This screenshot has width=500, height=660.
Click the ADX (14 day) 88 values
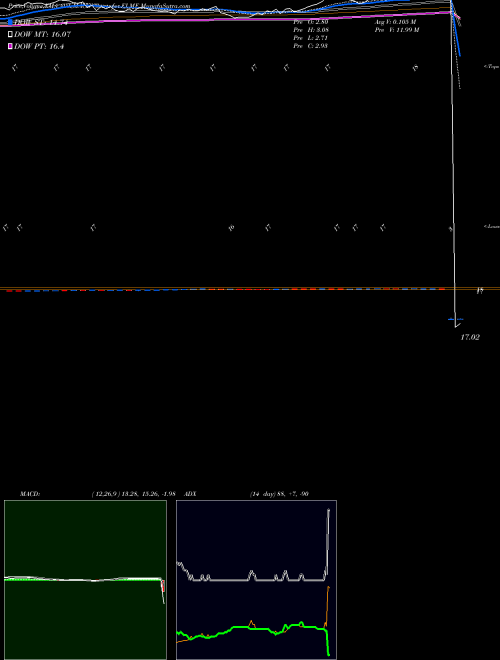(x=279, y=494)
